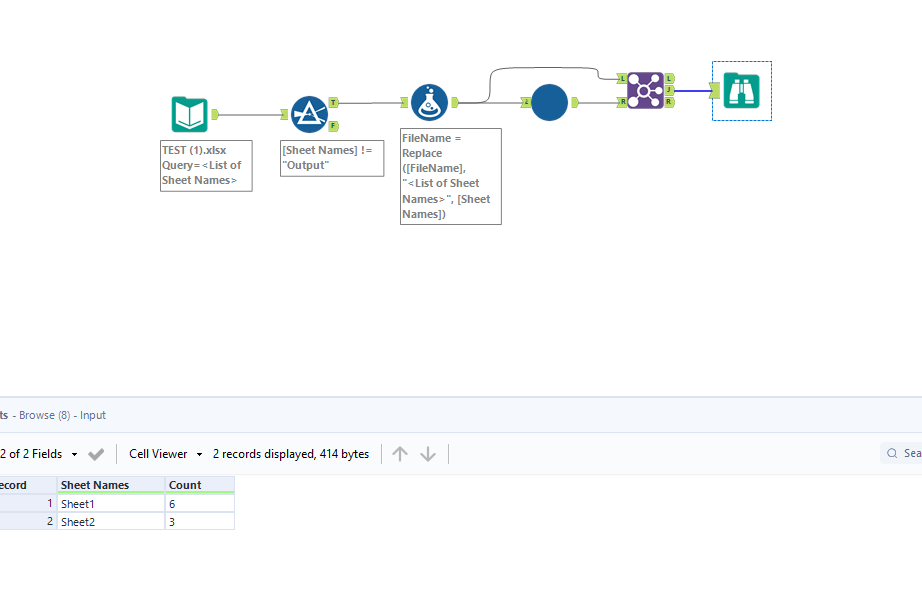
Task: Select the Browse tool at workflow end
Action: (x=741, y=90)
